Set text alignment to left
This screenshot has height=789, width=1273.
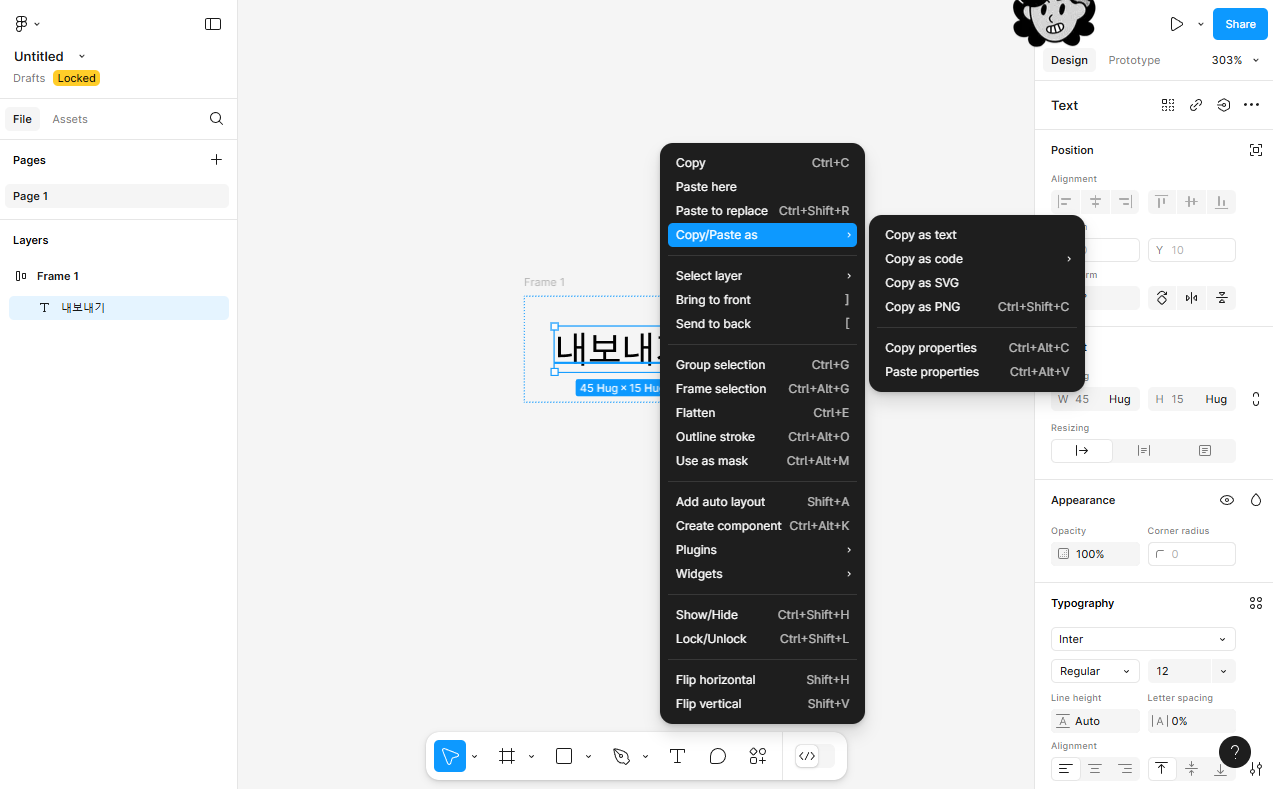[x=1066, y=769]
